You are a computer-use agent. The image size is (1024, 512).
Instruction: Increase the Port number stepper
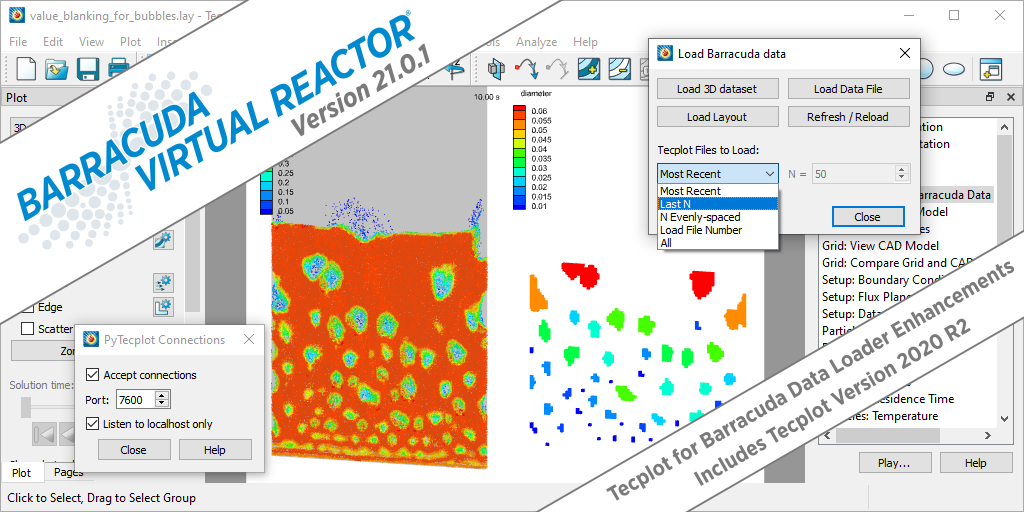pyautogui.click(x=163, y=395)
